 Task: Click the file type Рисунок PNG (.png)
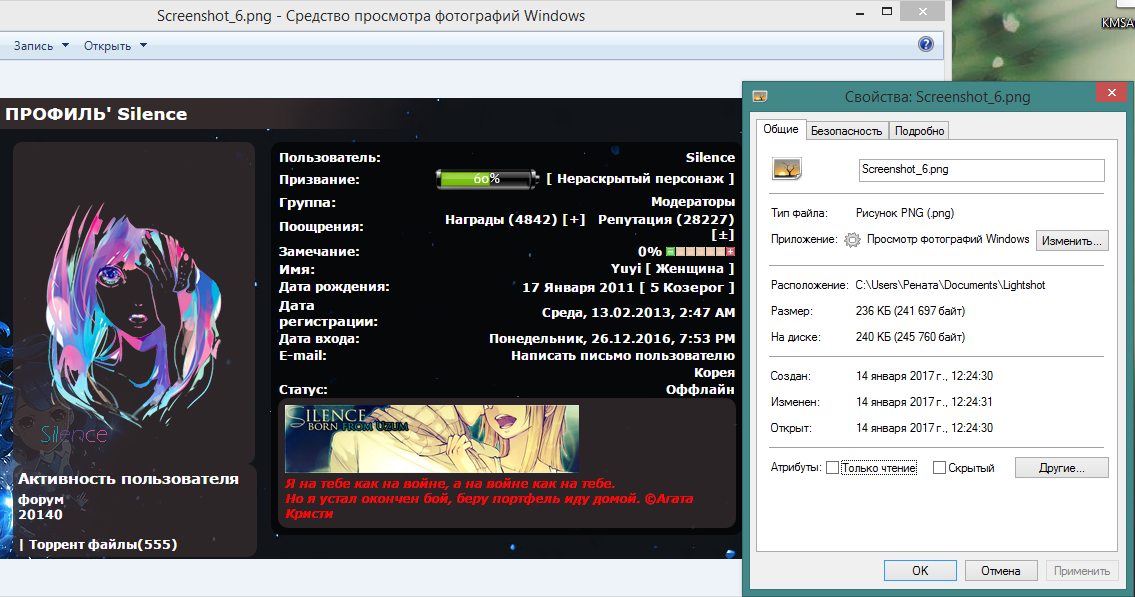[905, 213]
